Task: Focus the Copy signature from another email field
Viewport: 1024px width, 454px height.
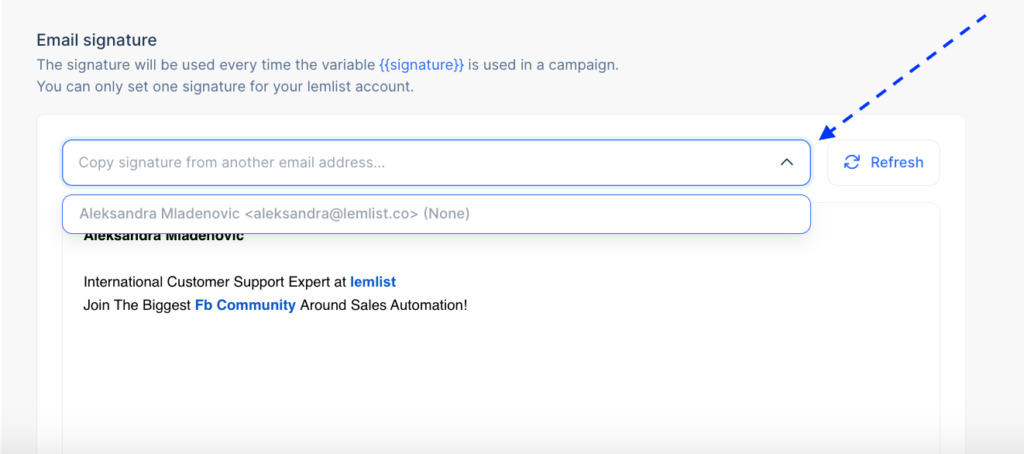Action: tap(400, 162)
